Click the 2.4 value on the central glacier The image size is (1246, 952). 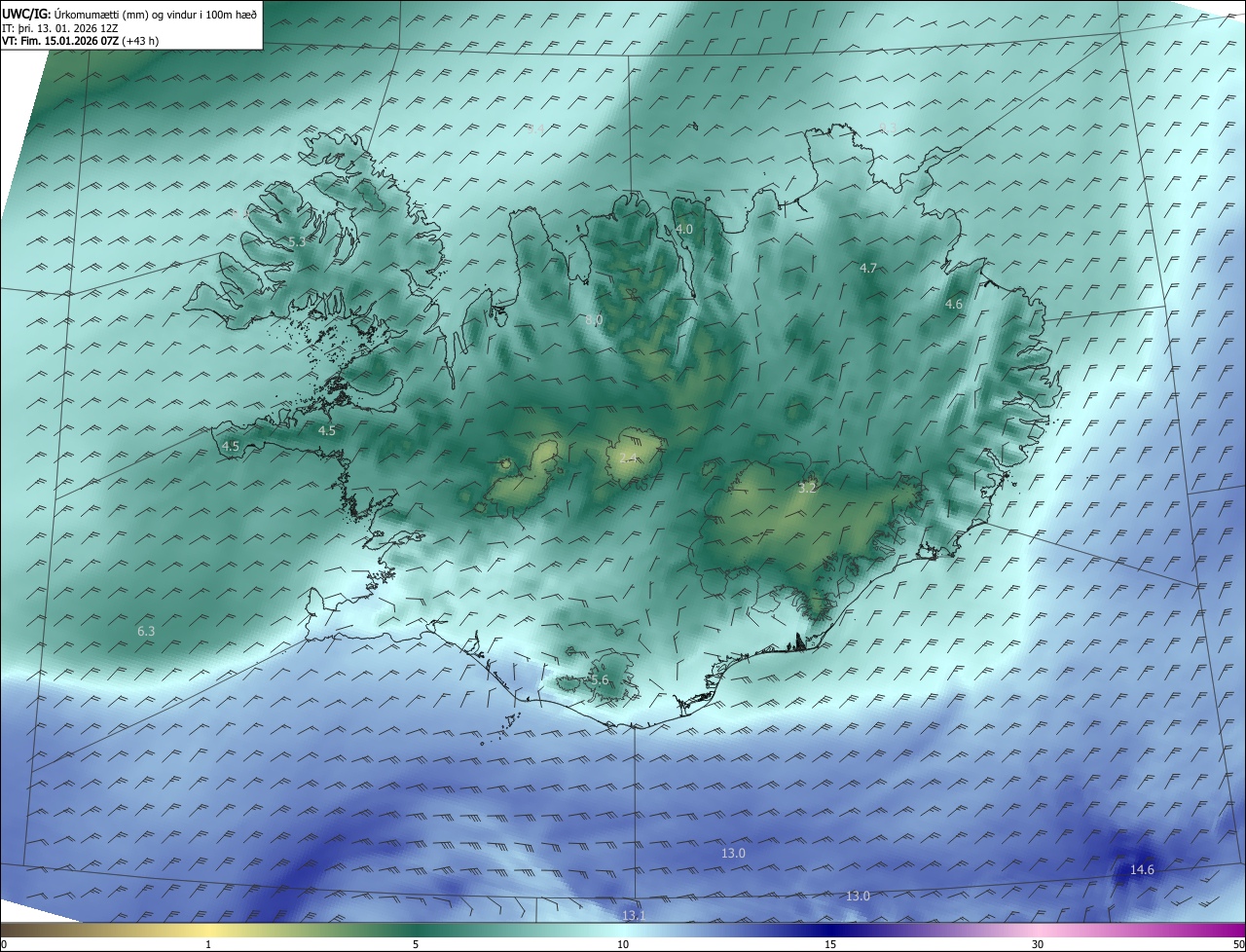(x=629, y=458)
